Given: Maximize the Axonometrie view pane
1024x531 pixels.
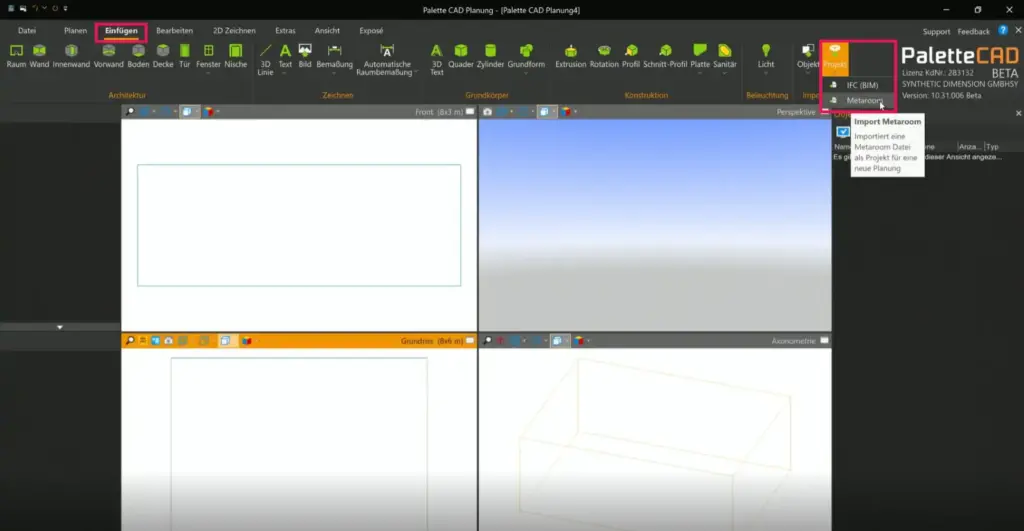Looking at the screenshot, I should [824, 341].
